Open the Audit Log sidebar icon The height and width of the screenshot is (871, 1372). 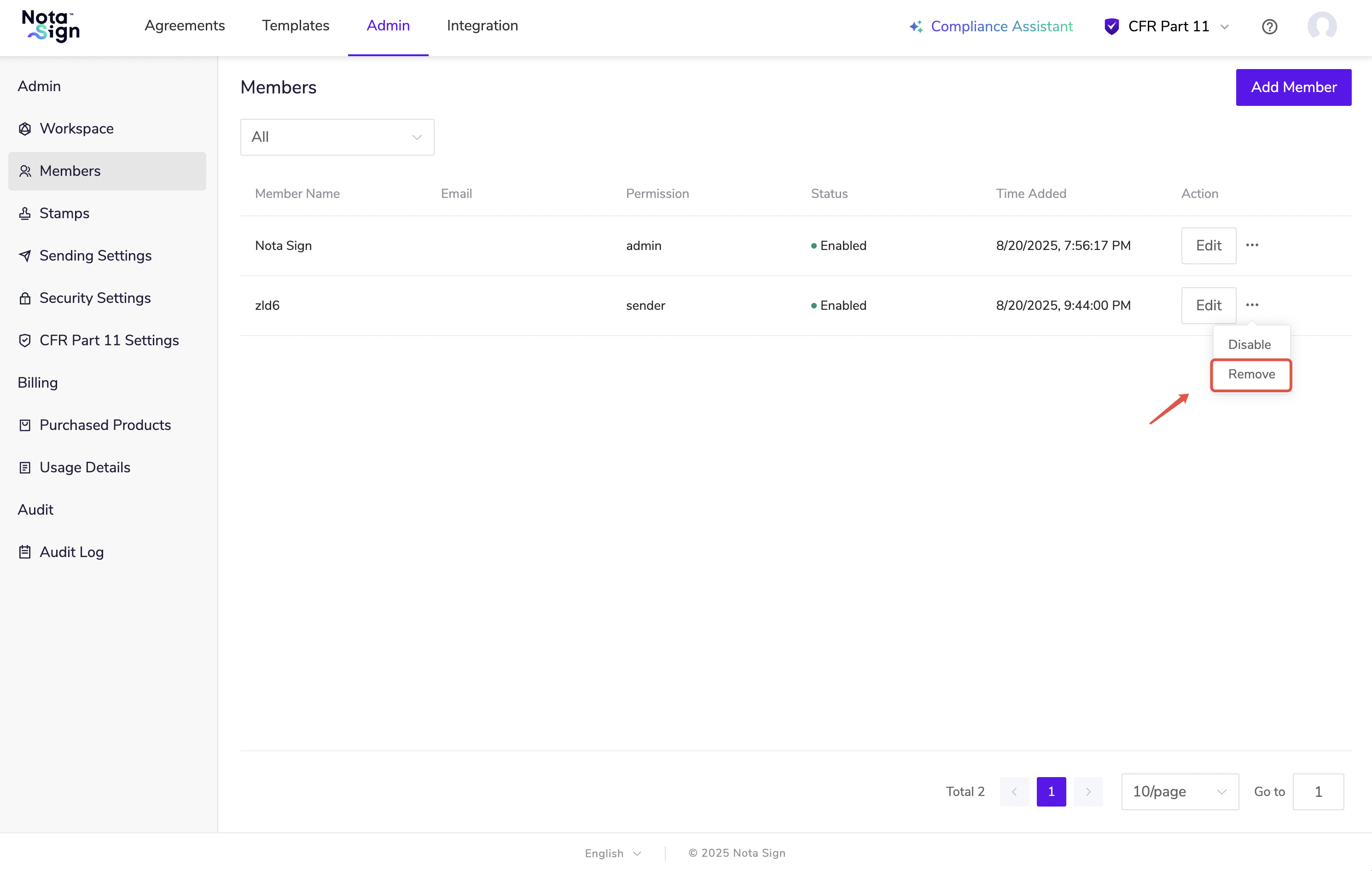25,552
